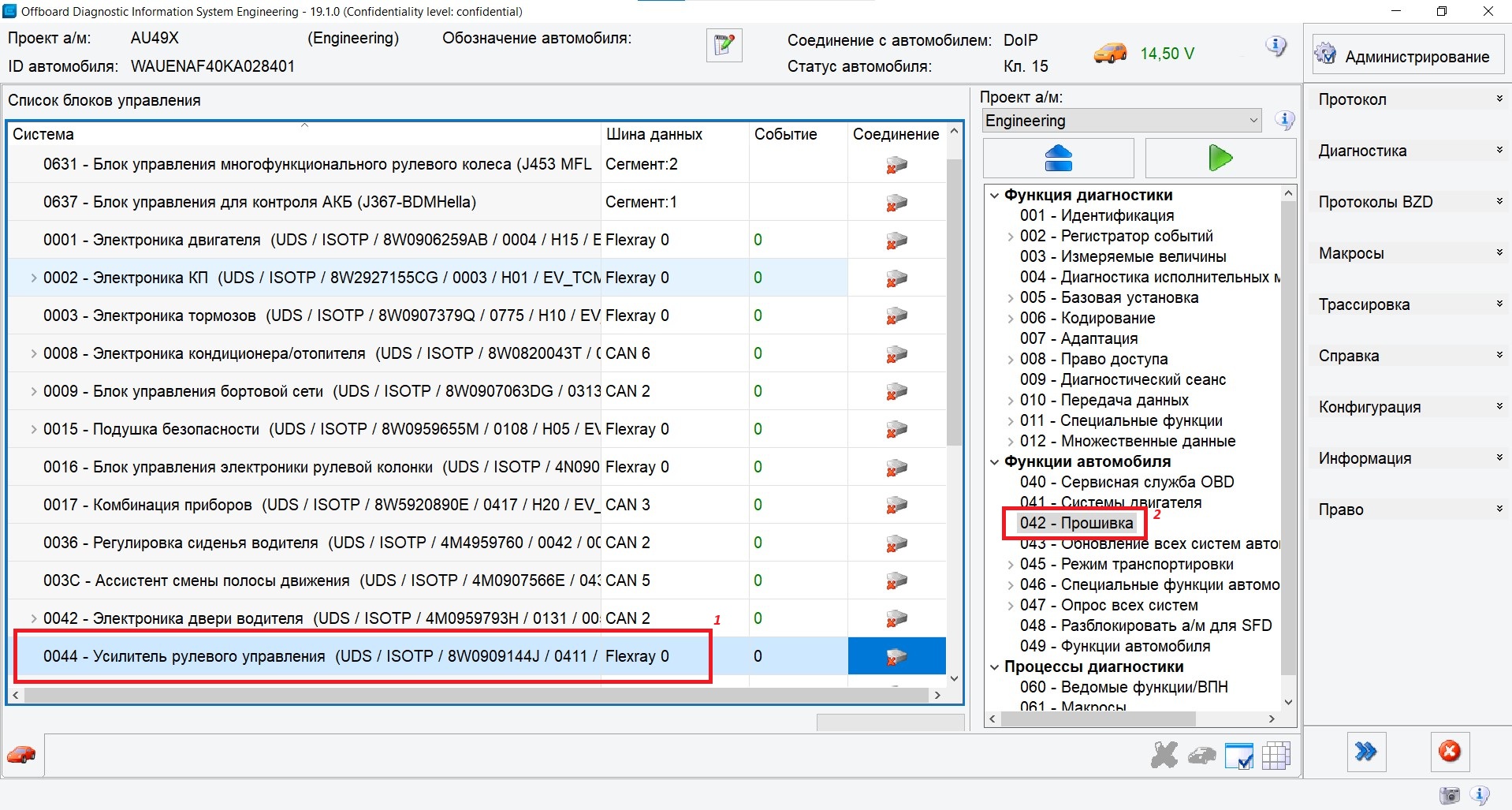Collapse the Процессы диагностики tree node

tap(995, 667)
